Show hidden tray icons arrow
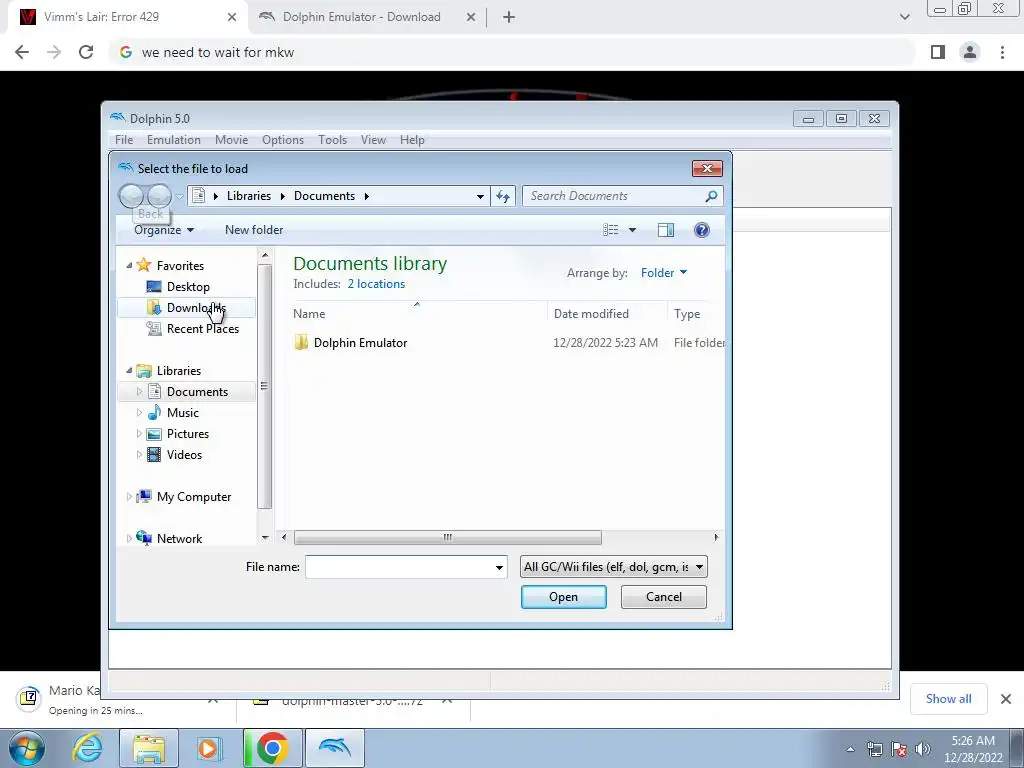 click(850, 749)
